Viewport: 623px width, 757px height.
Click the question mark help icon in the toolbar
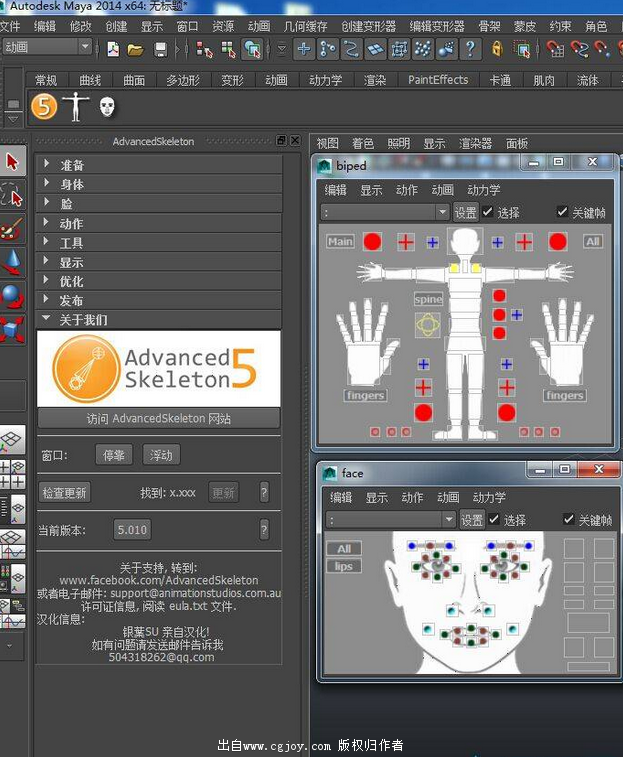click(470, 49)
